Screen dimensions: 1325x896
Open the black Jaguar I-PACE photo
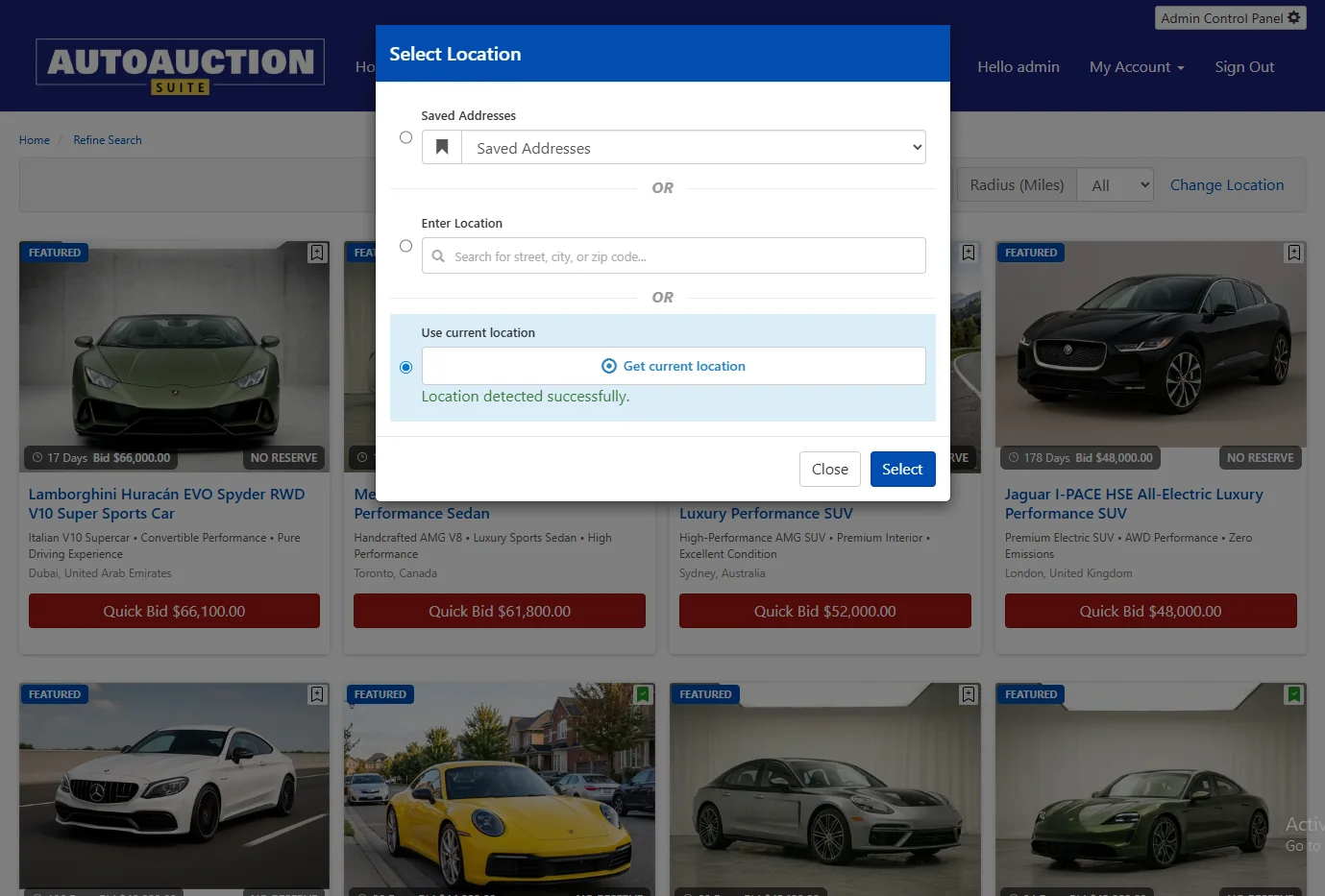[x=1151, y=346]
